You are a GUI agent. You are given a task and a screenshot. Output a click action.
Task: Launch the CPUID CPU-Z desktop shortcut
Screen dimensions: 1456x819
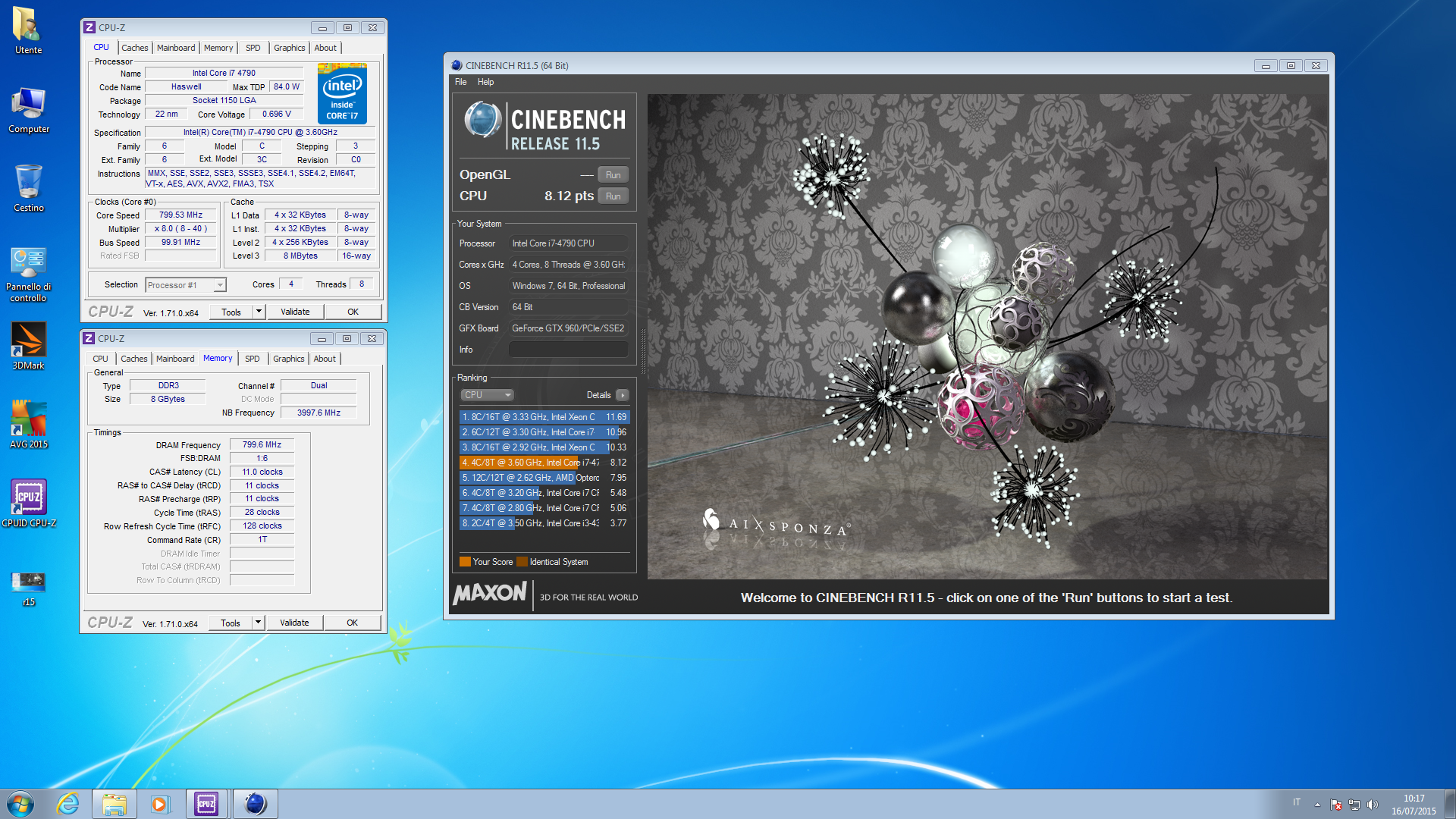point(29,504)
